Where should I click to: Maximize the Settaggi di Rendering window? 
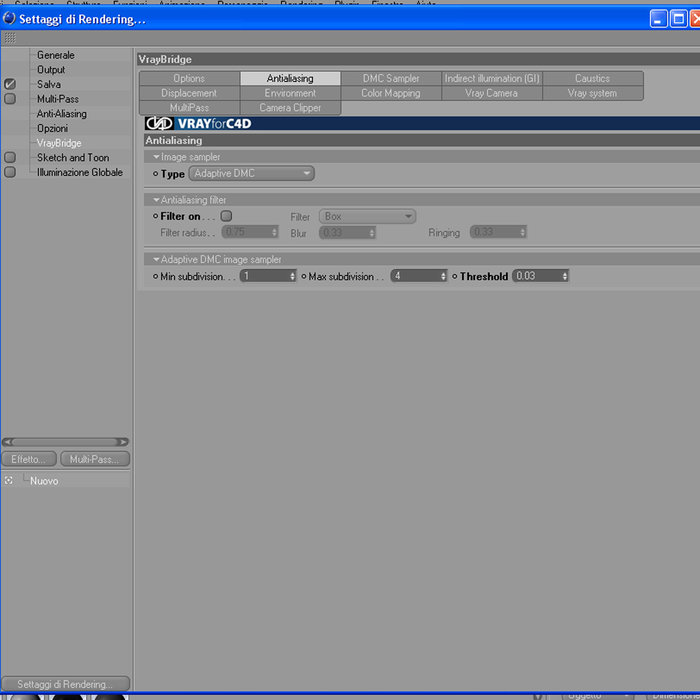pos(679,19)
